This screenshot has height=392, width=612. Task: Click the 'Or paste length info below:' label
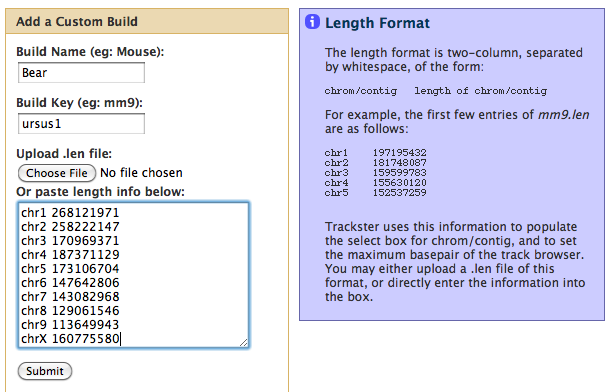point(100,192)
